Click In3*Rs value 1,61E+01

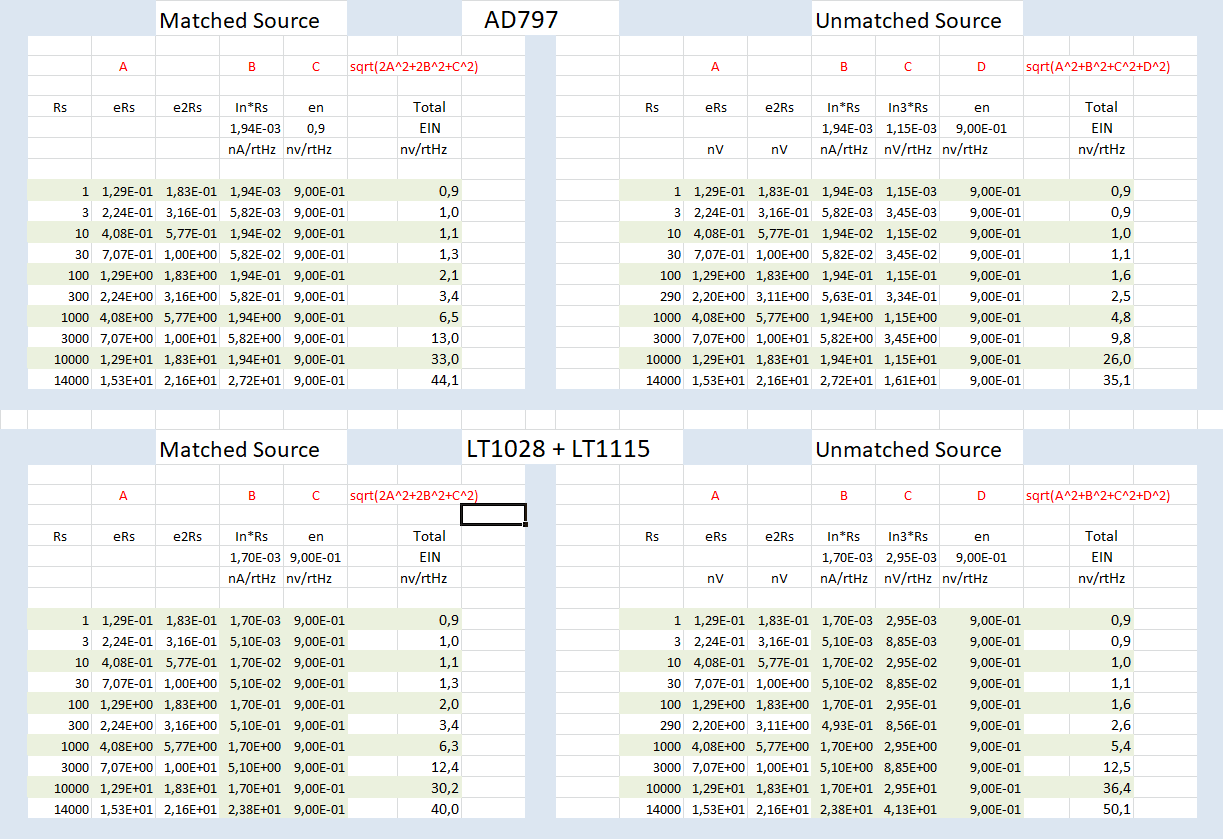pos(910,380)
